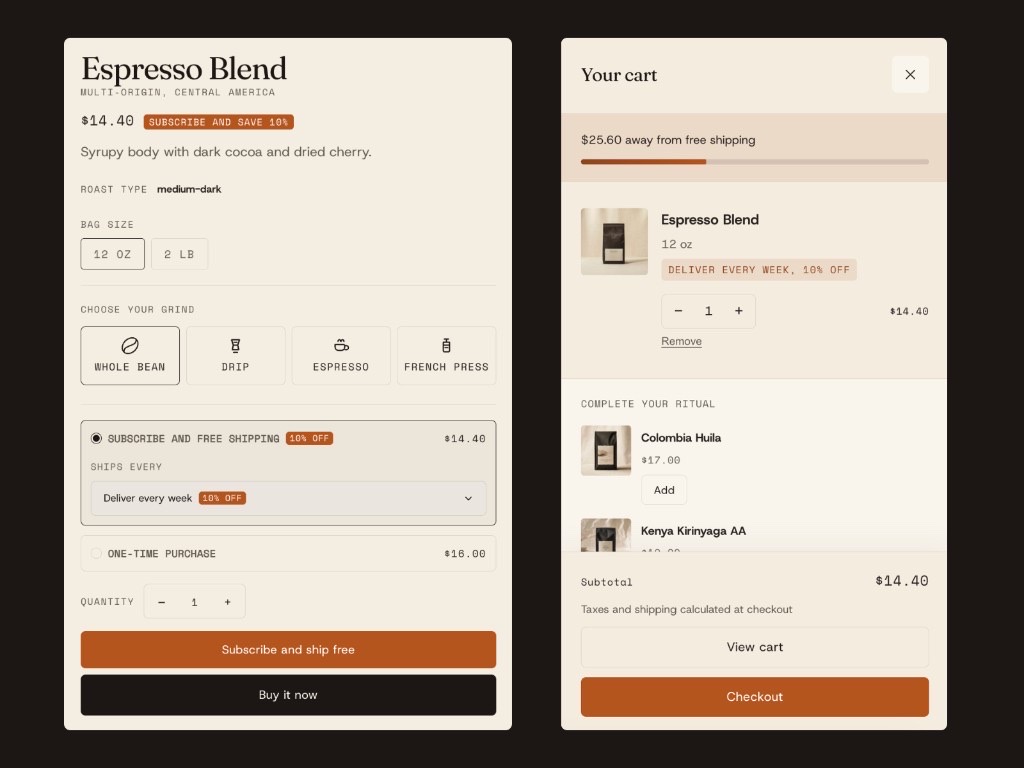1024x768 pixels.
Task: Click the Buy it now button
Action: tap(288, 695)
